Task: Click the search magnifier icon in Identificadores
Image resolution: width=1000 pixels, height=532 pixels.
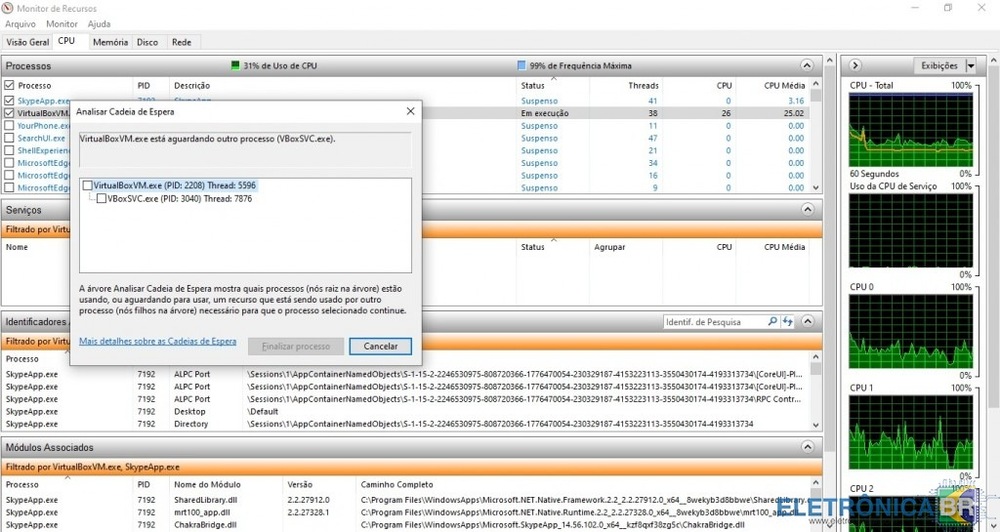Action: pyautogui.click(x=772, y=322)
